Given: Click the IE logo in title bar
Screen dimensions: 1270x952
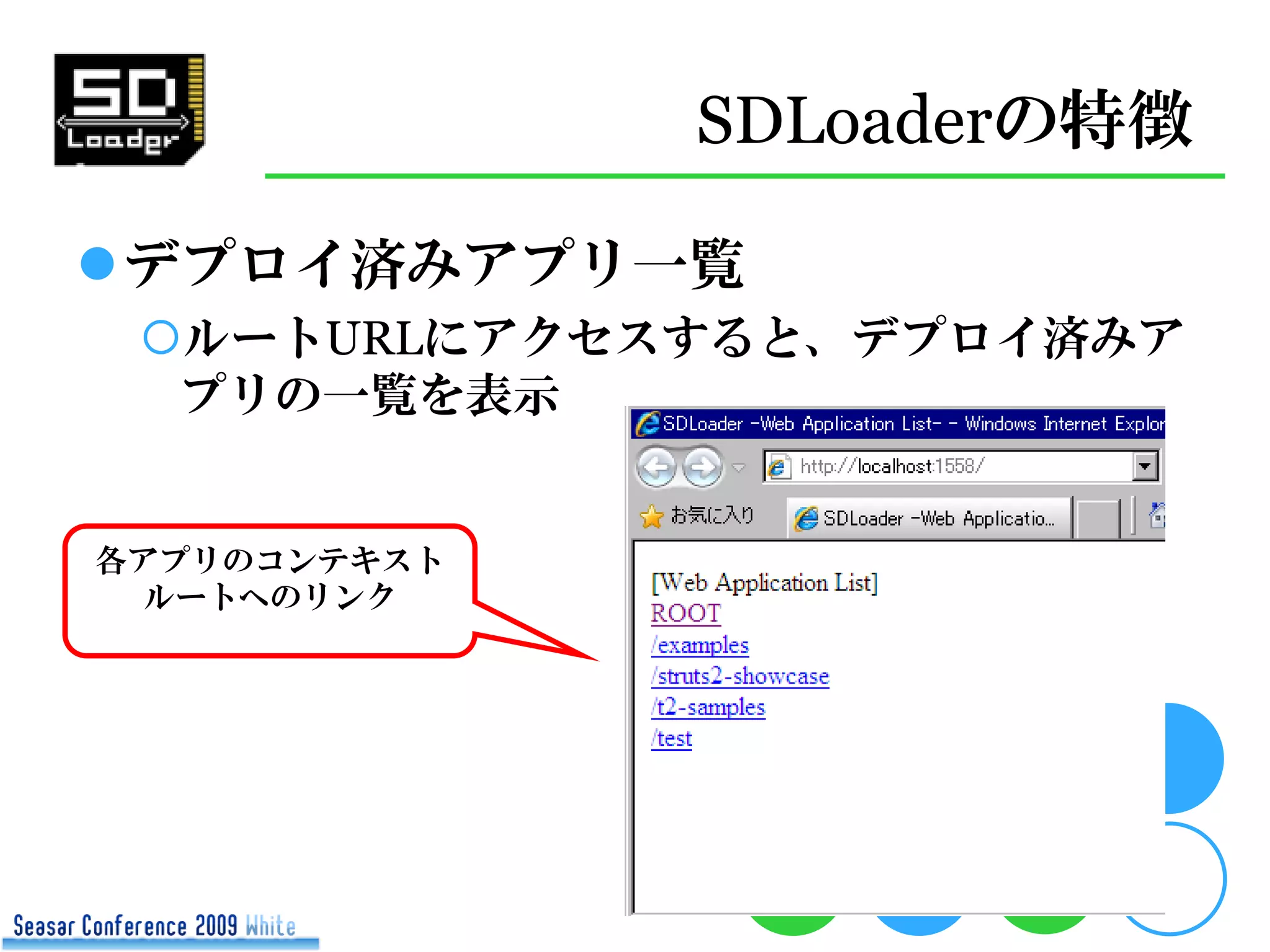Looking at the screenshot, I should tap(648, 423).
